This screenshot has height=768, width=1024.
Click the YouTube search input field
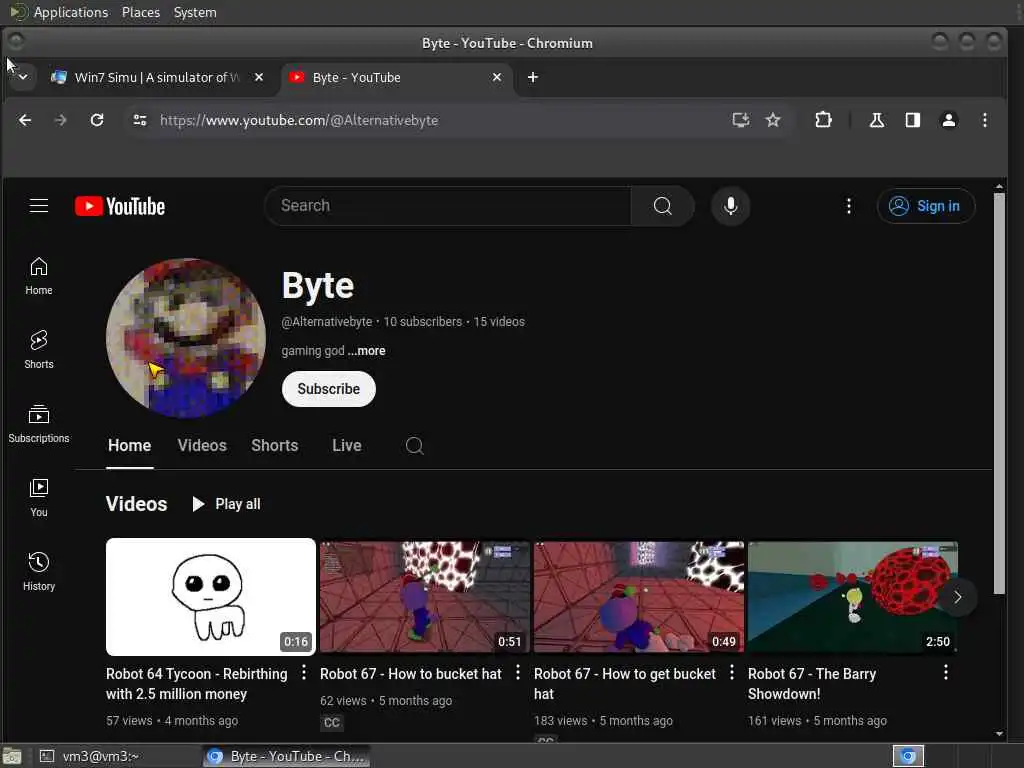tap(448, 206)
